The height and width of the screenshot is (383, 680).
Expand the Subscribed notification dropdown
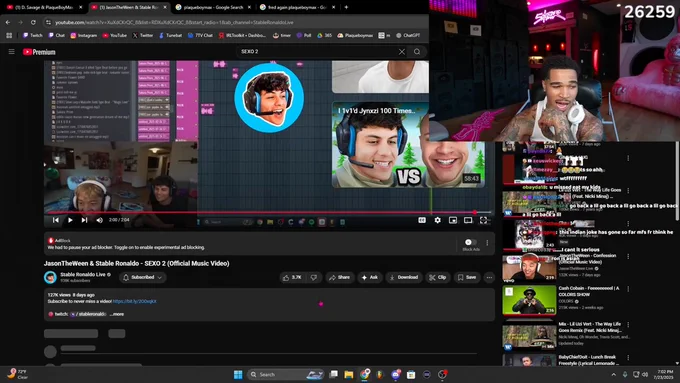142,277
